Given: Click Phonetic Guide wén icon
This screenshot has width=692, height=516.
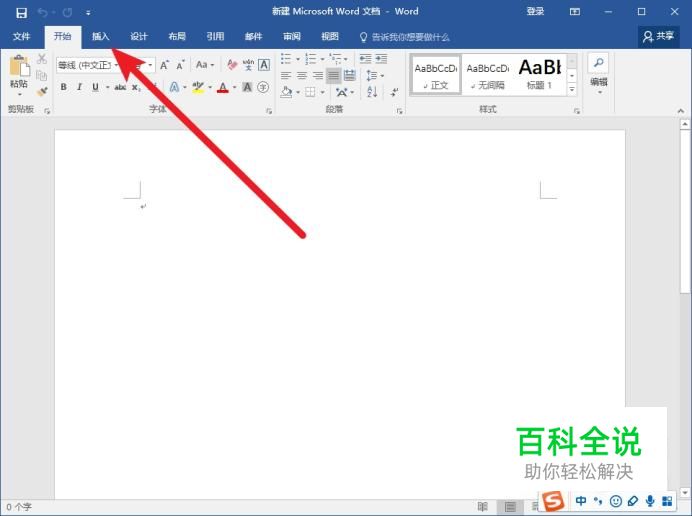Looking at the screenshot, I should pyautogui.click(x=248, y=65).
